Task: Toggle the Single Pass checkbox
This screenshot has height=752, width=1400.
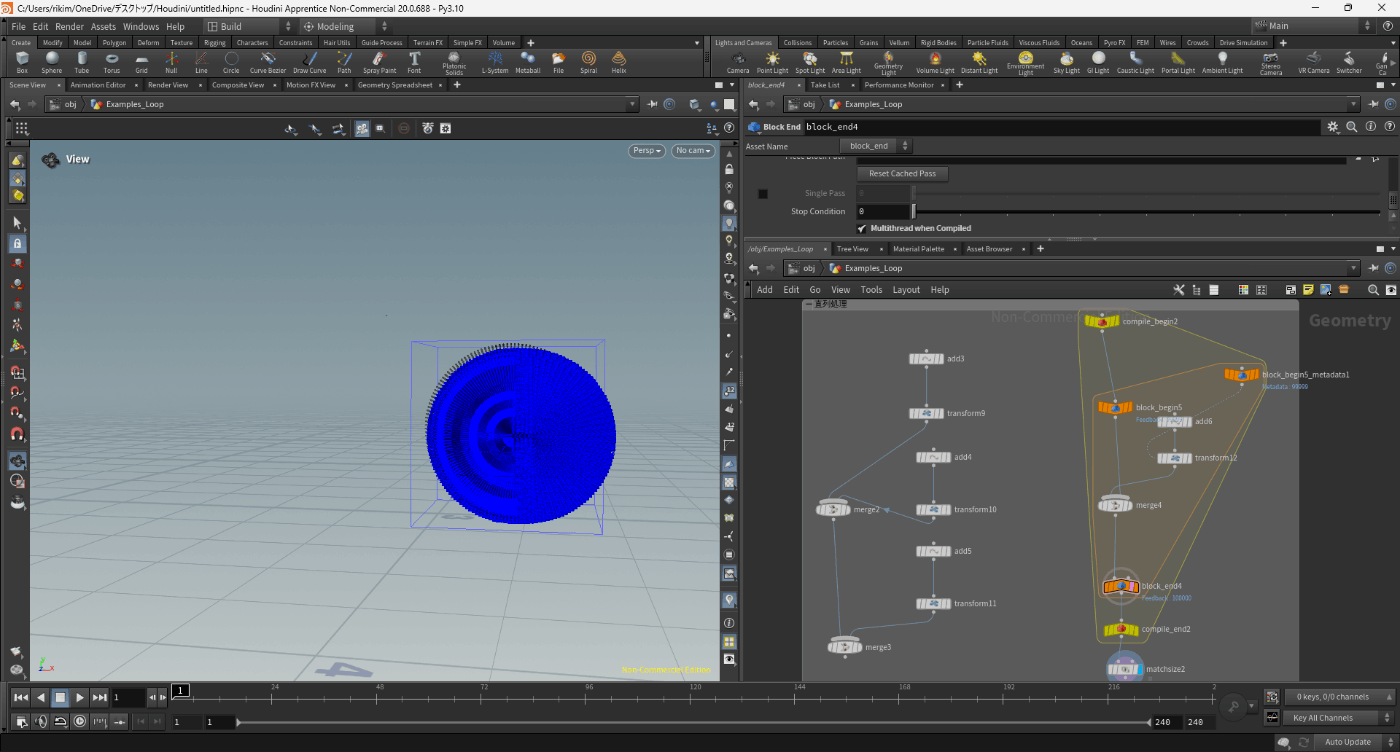Action: click(763, 193)
